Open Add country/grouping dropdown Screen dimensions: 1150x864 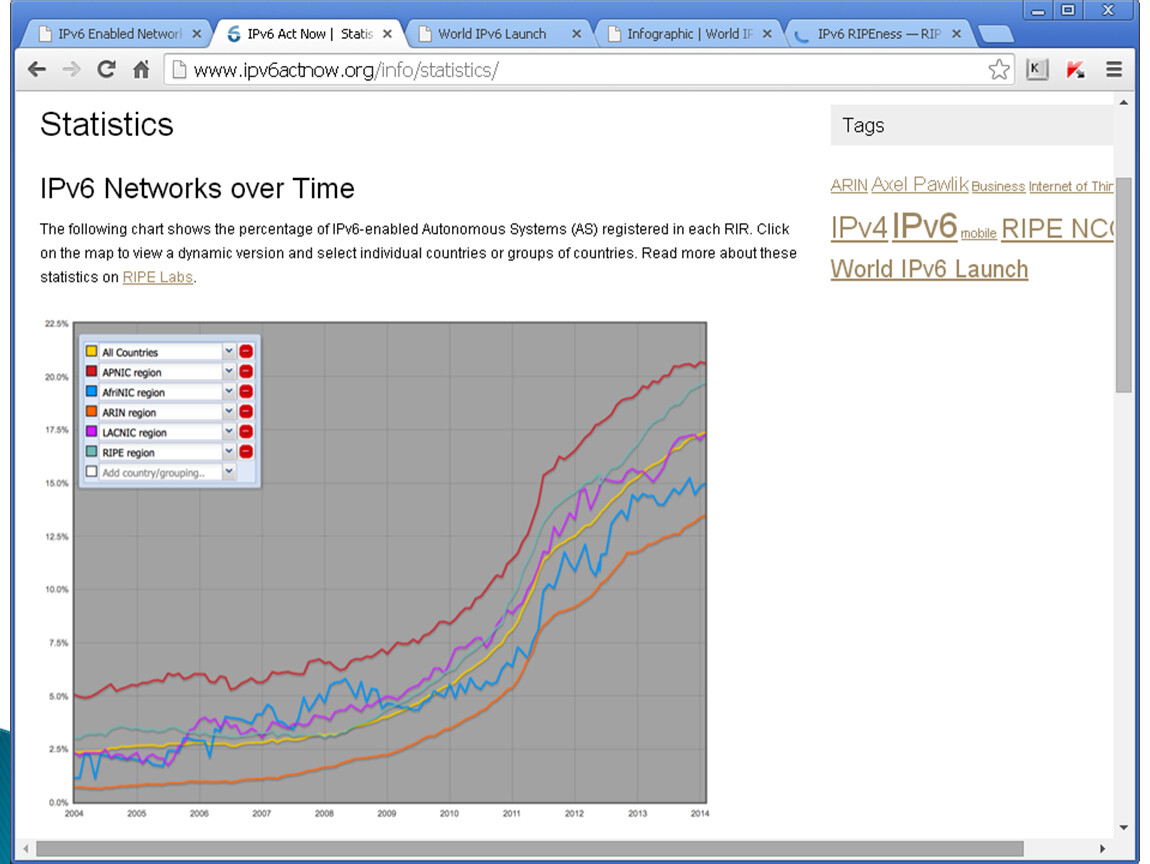point(229,472)
